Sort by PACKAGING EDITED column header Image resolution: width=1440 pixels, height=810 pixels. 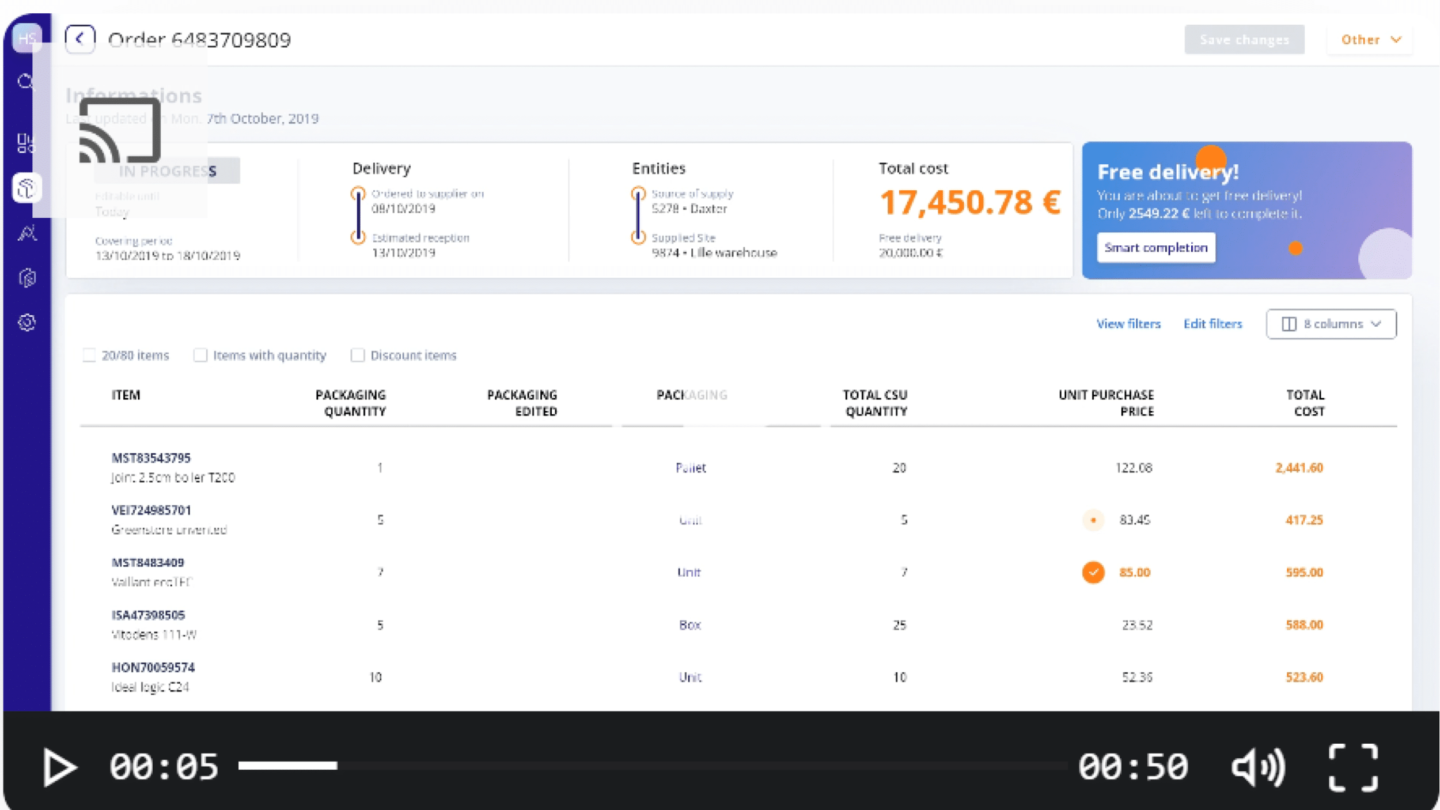click(522, 403)
